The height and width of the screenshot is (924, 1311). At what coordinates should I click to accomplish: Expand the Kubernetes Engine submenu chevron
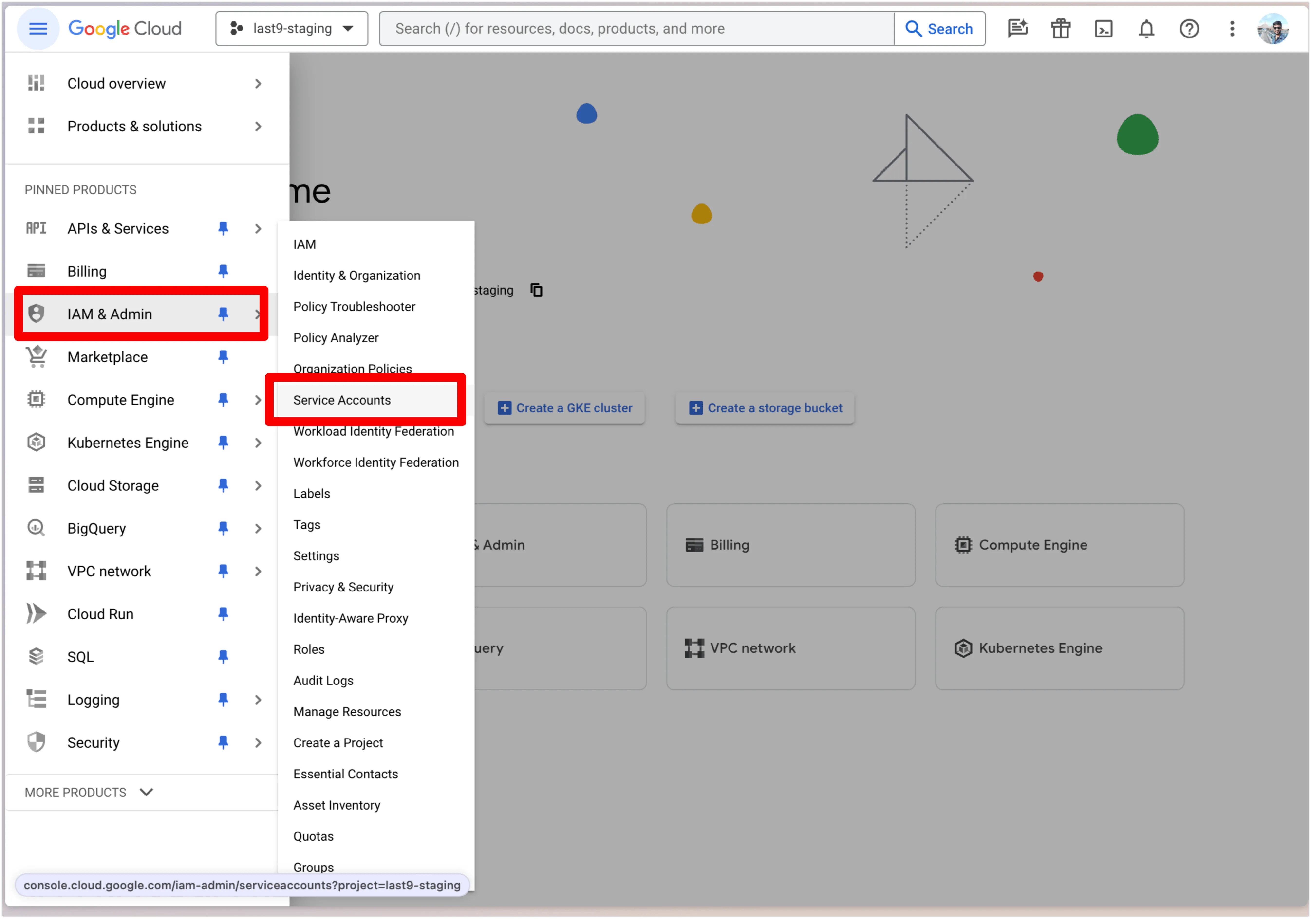click(258, 443)
